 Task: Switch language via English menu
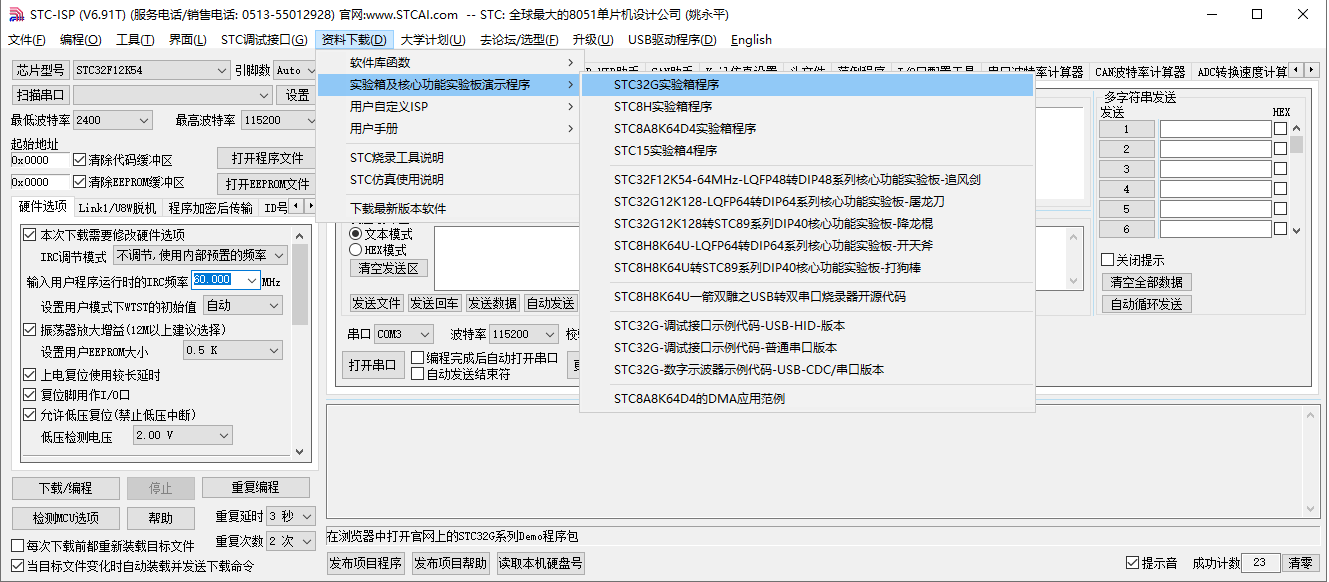point(751,40)
